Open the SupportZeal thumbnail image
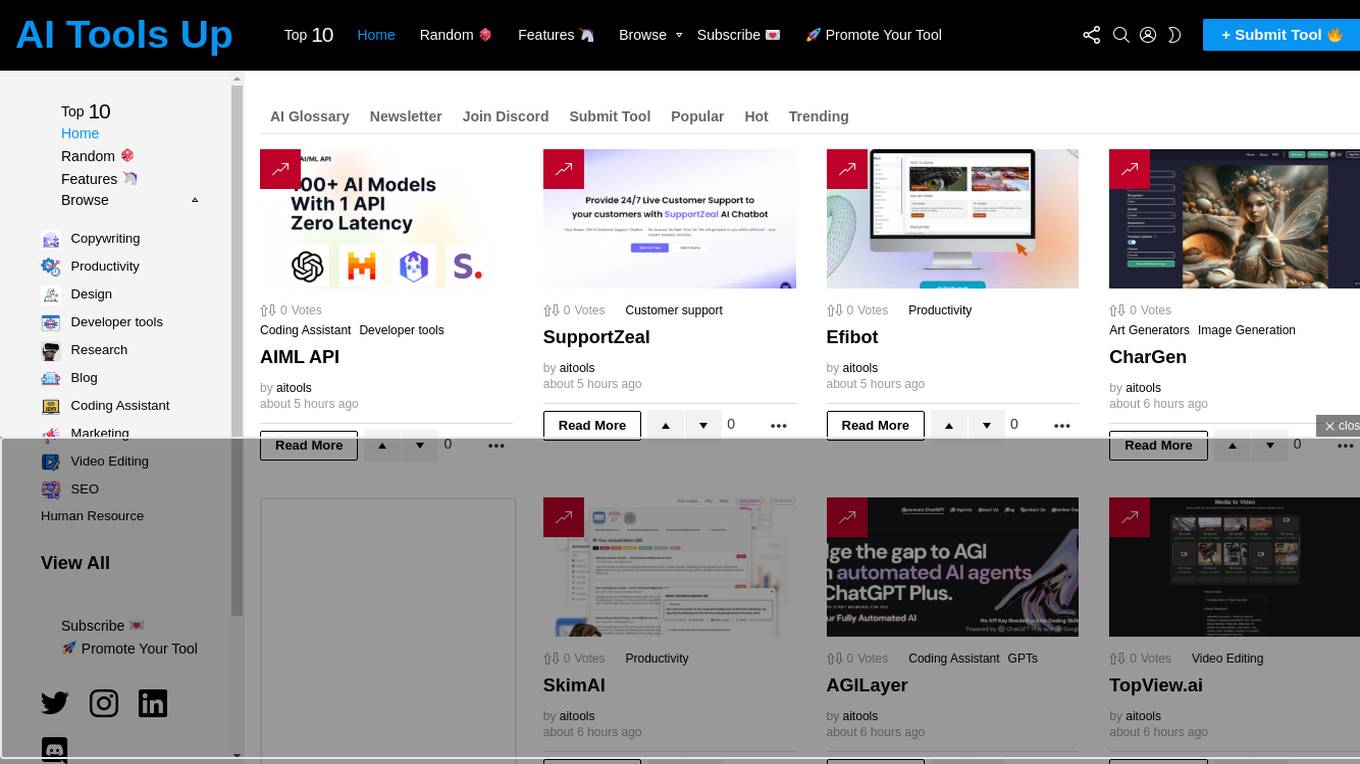1360x764 pixels. (x=669, y=219)
